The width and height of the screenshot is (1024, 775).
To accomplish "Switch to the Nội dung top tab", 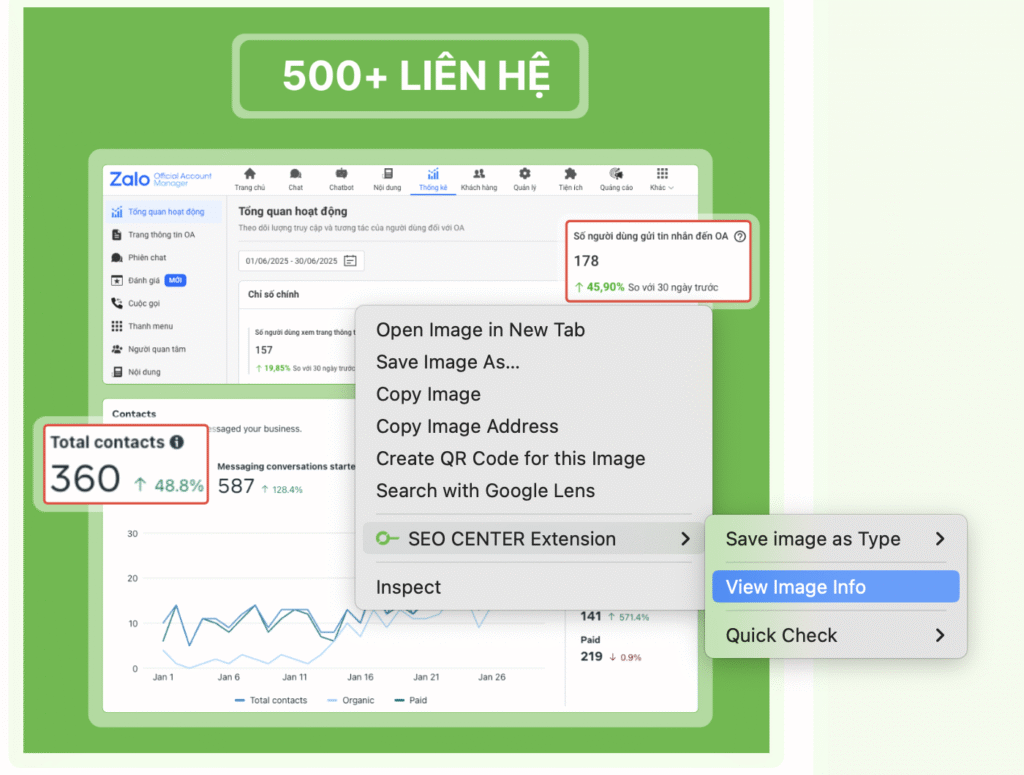I will coord(387,179).
